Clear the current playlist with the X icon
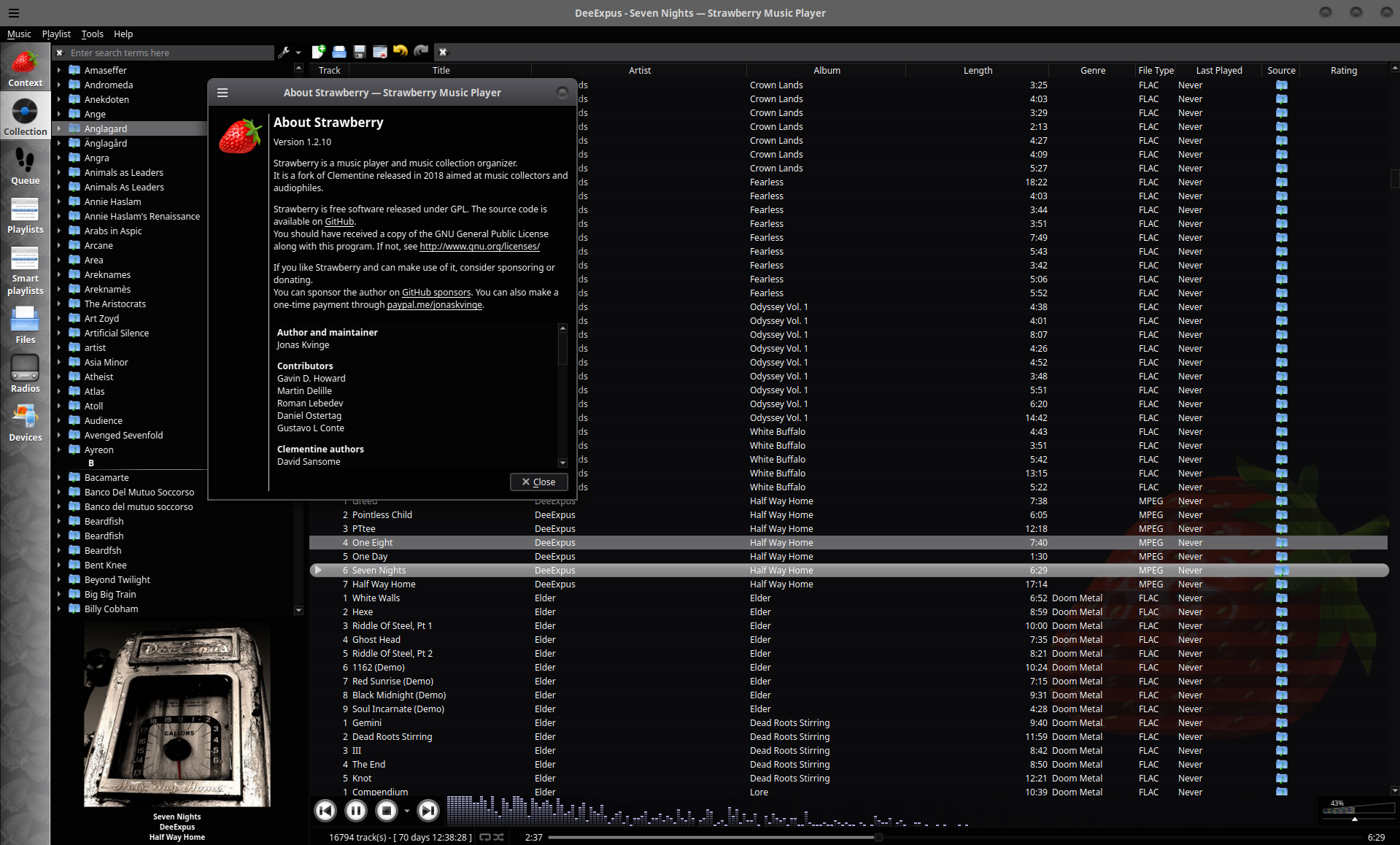The image size is (1400, 845). (443, 52)
